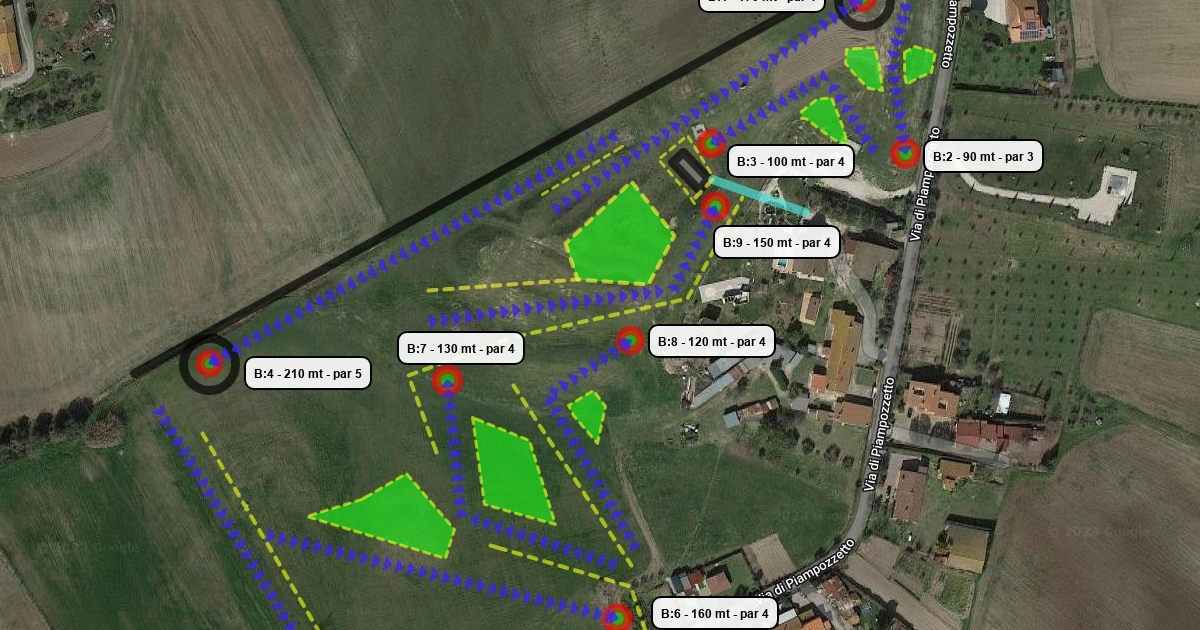Select the B:8 hole target marker
Viewport: 1200px width, 630px height.
pos(629,341)
